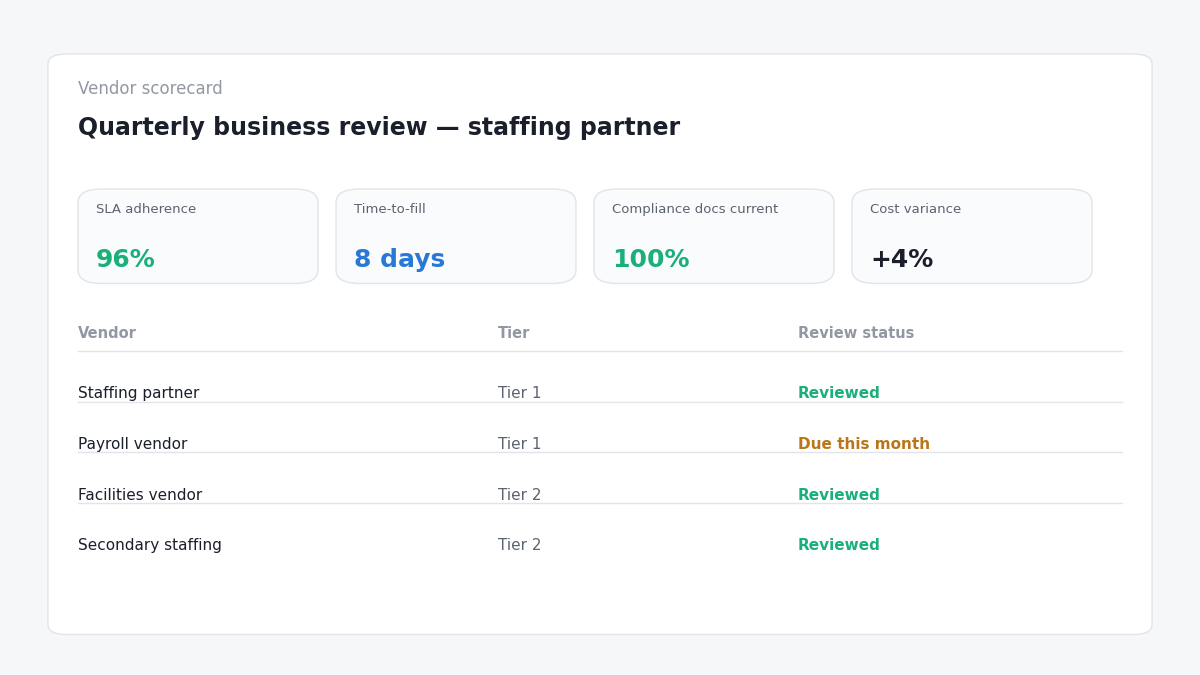Sort by the Tier column header

pyautogui.click(x=514, y=333)
